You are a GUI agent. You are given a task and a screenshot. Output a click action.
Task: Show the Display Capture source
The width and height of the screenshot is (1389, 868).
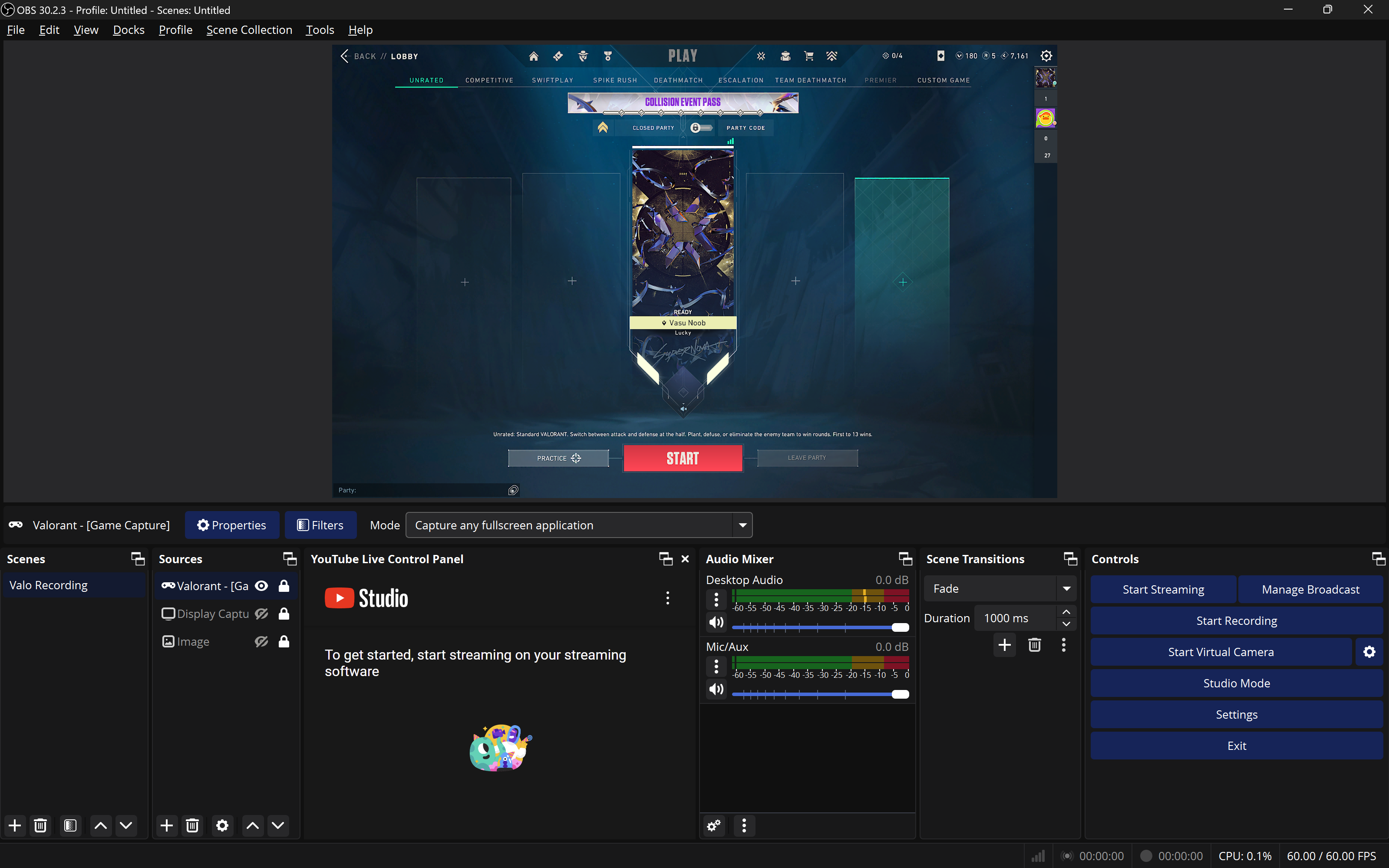[261, 614]
